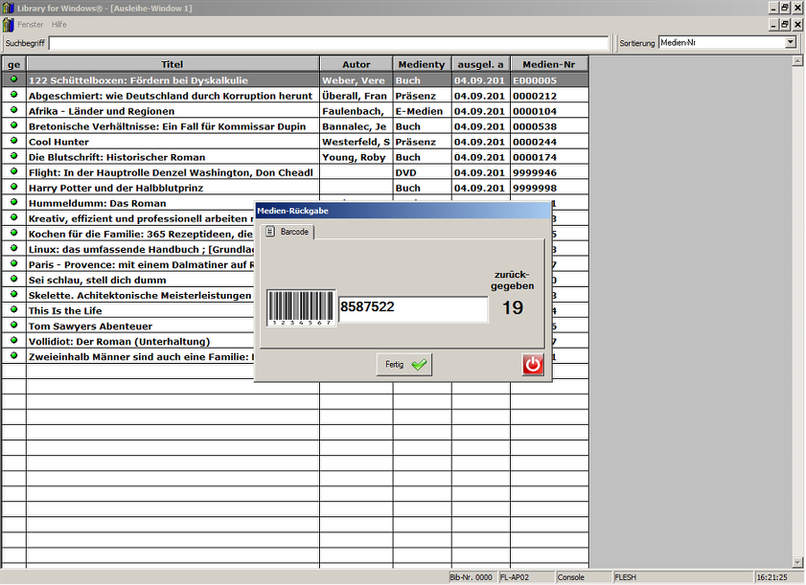
Task: Click the scroll up arrow of the list
Action: [x=797, y=61]
